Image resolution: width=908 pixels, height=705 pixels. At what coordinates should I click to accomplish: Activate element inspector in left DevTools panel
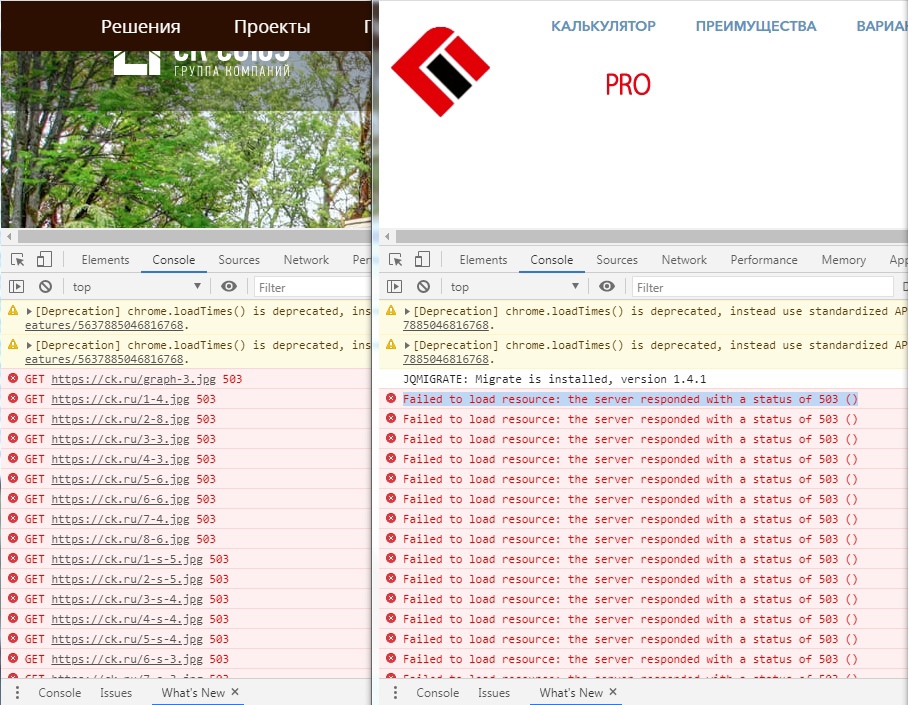(17, 260)
